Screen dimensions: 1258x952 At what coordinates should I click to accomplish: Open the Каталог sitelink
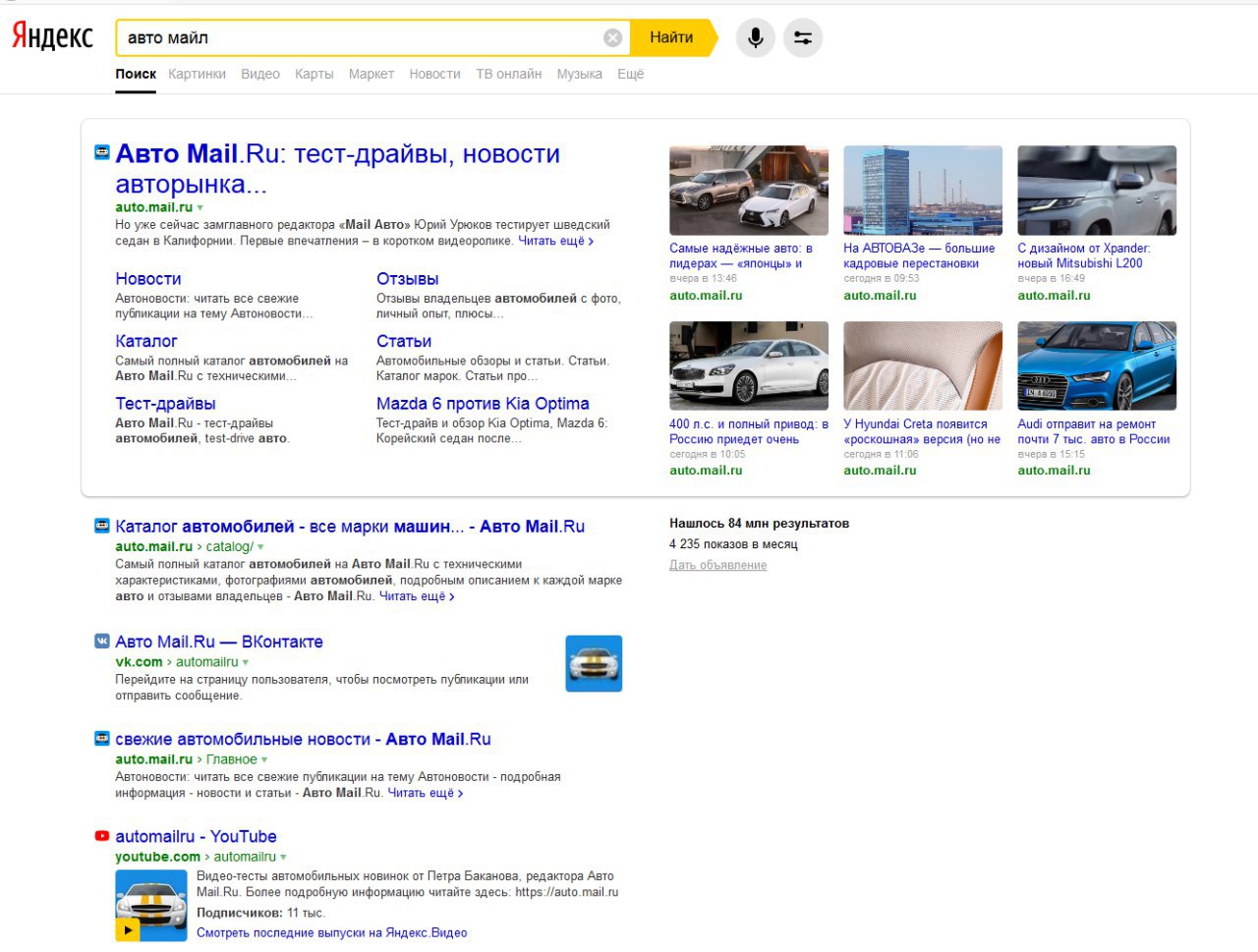(146, 341)
